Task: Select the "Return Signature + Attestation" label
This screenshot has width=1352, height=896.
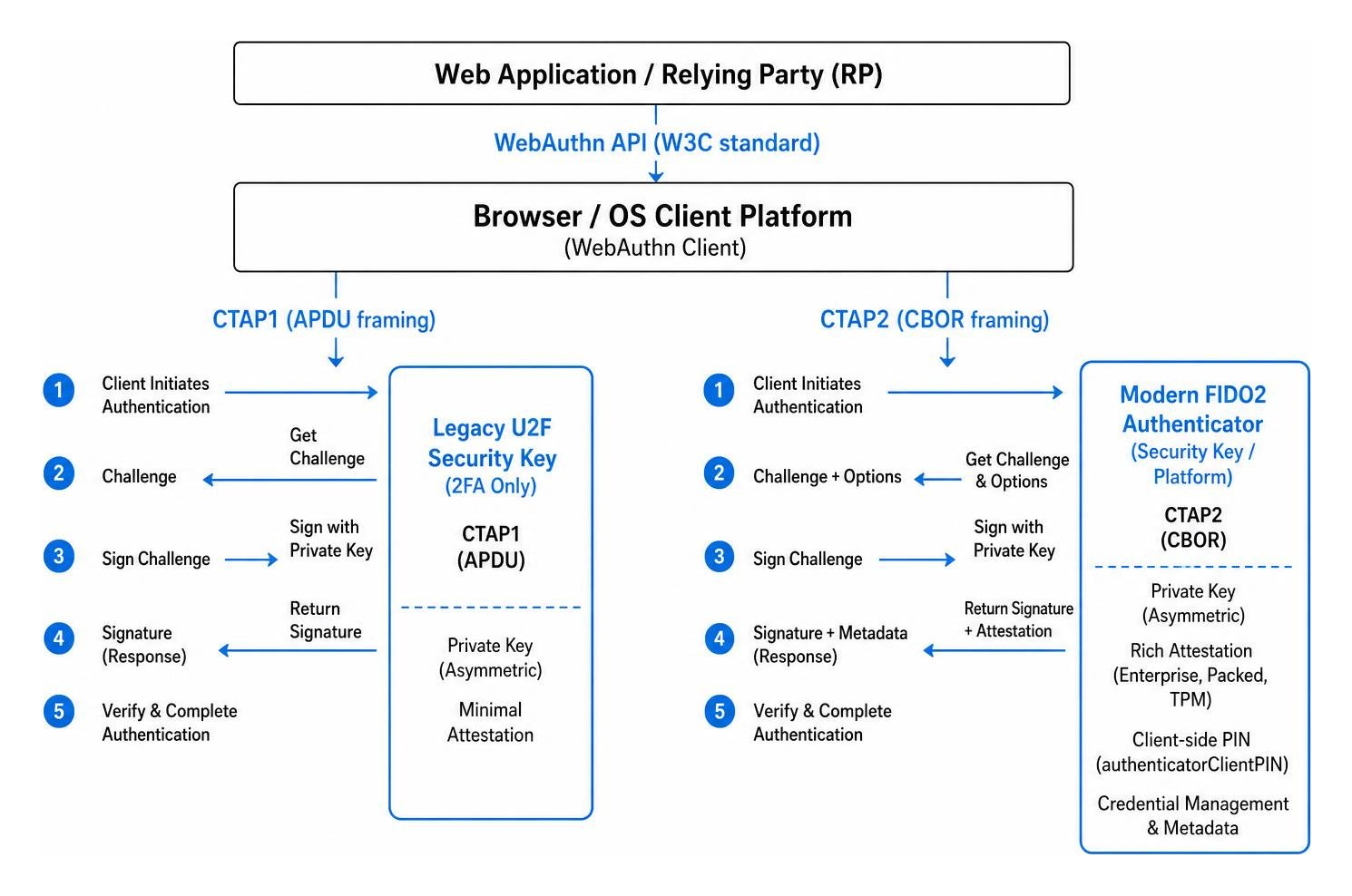Action: tap(1018, 619)
